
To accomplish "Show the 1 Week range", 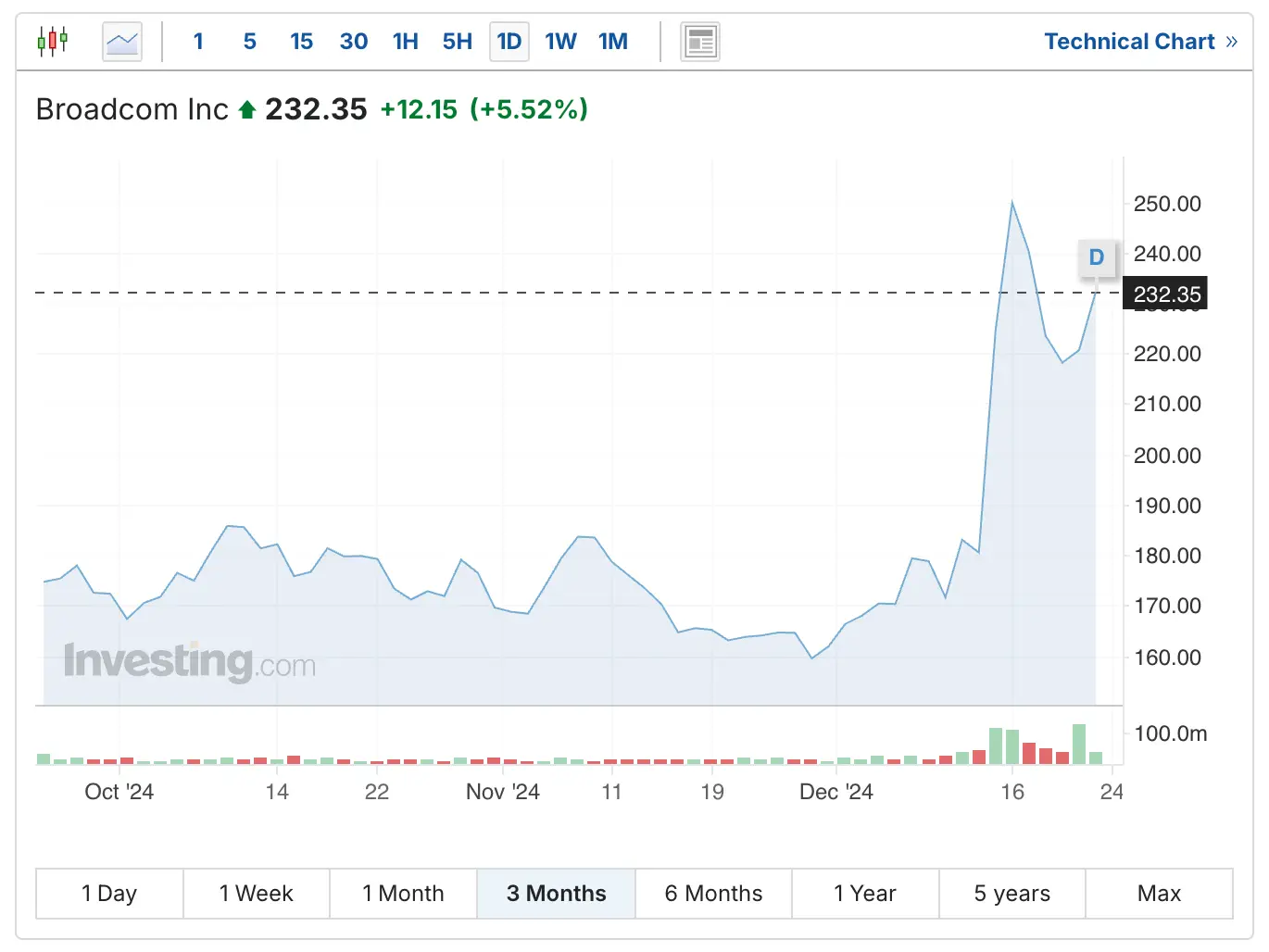I will (x=257, y=894).
